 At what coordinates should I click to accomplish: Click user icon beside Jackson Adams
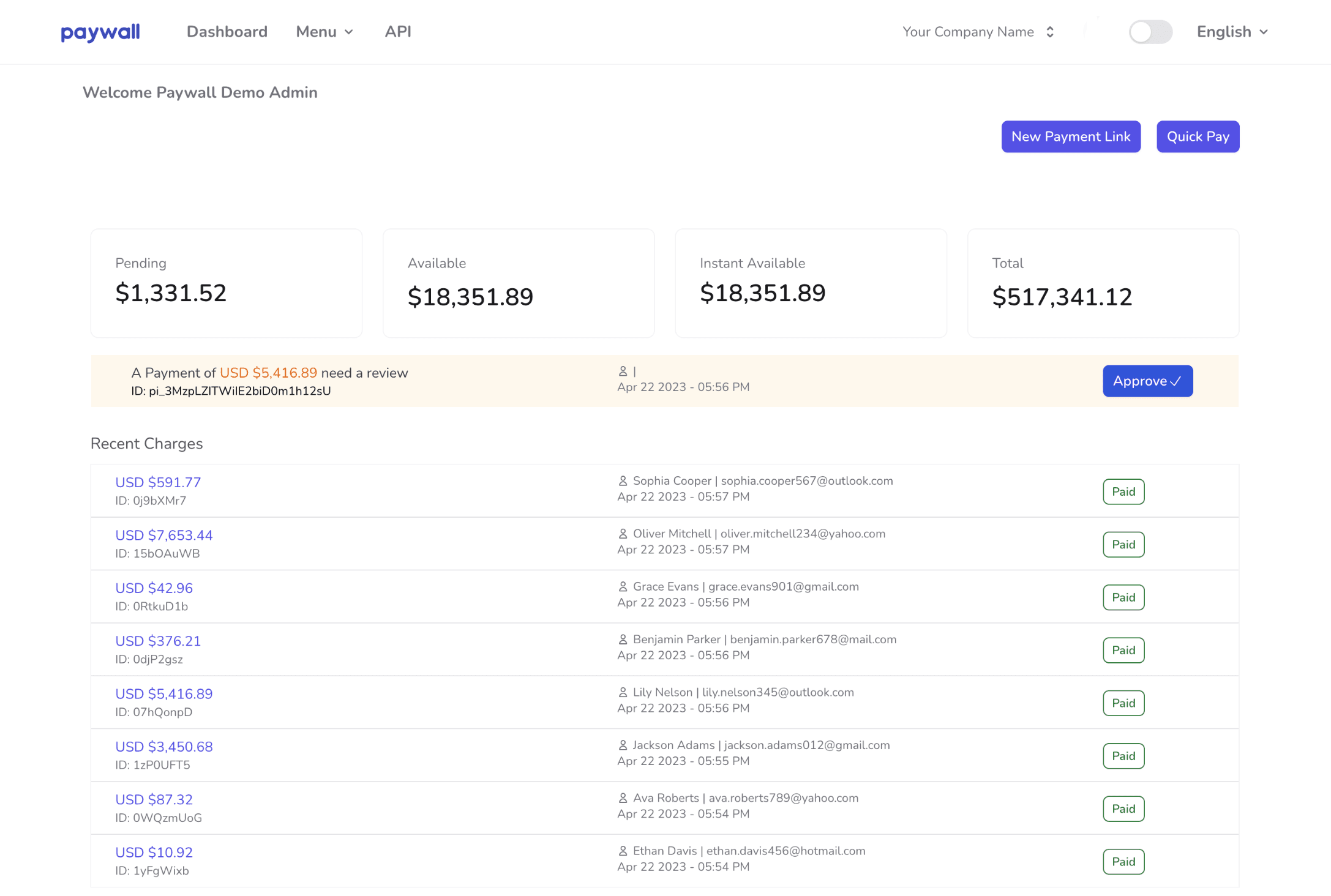623,745
